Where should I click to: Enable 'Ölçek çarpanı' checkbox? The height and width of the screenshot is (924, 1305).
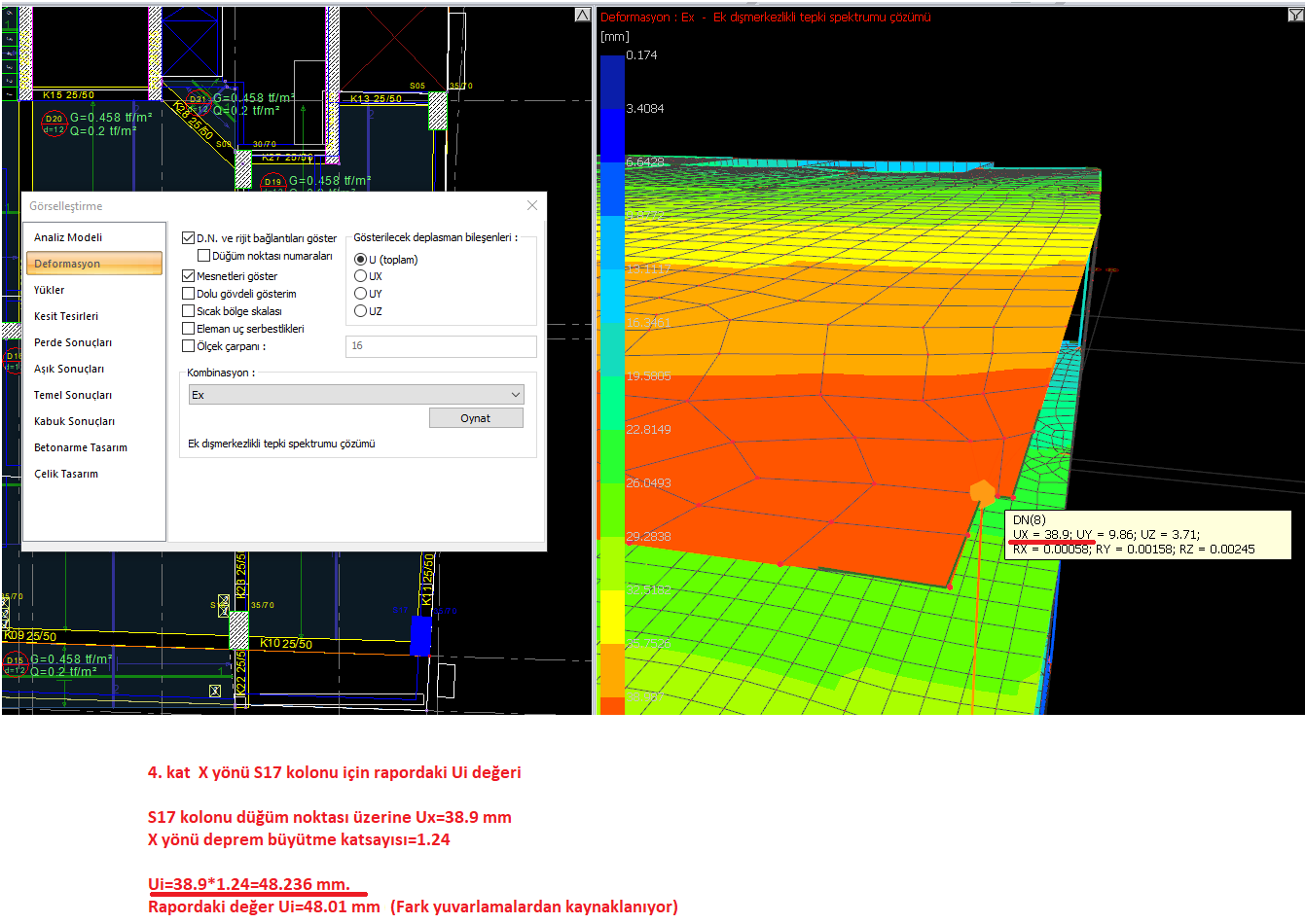[188, 346]
